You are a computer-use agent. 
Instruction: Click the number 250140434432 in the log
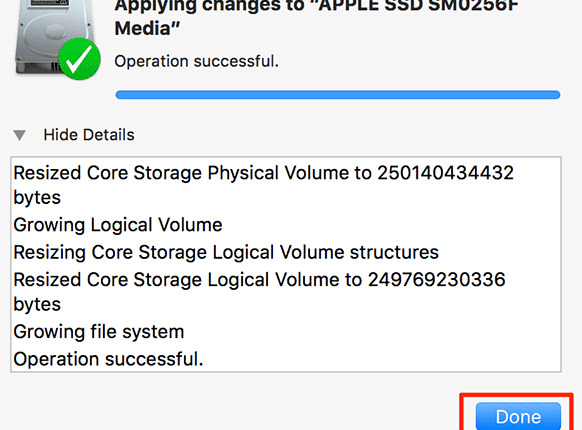tap(445, 173)
